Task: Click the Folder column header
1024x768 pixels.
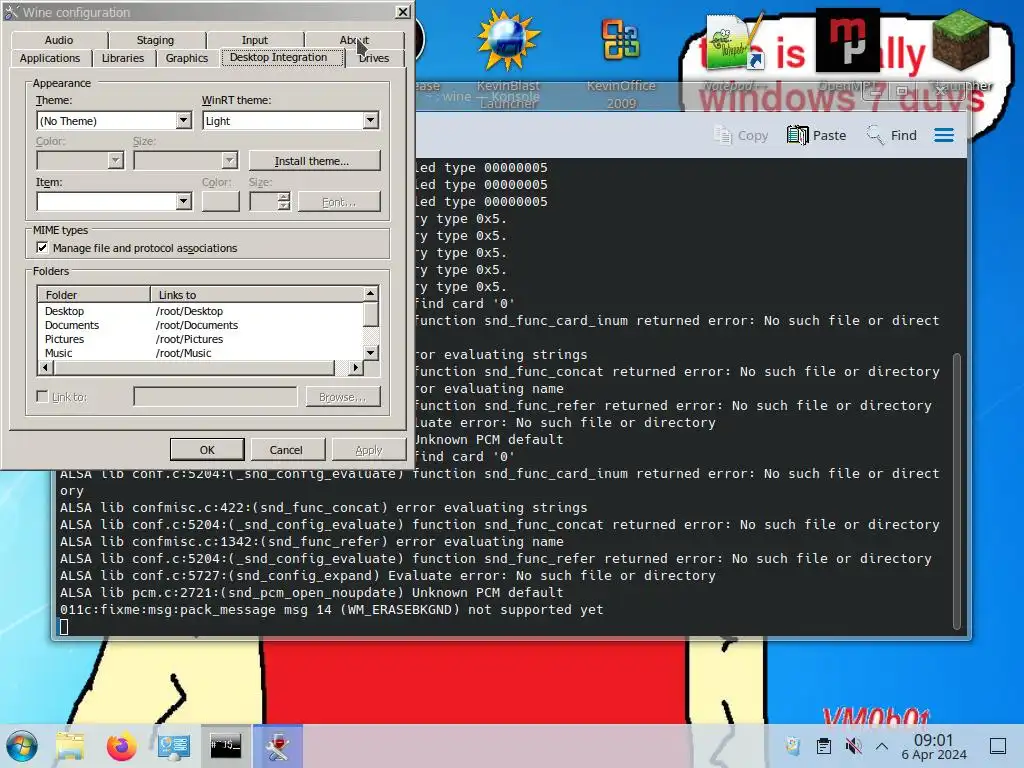Action: coord(94,295)
